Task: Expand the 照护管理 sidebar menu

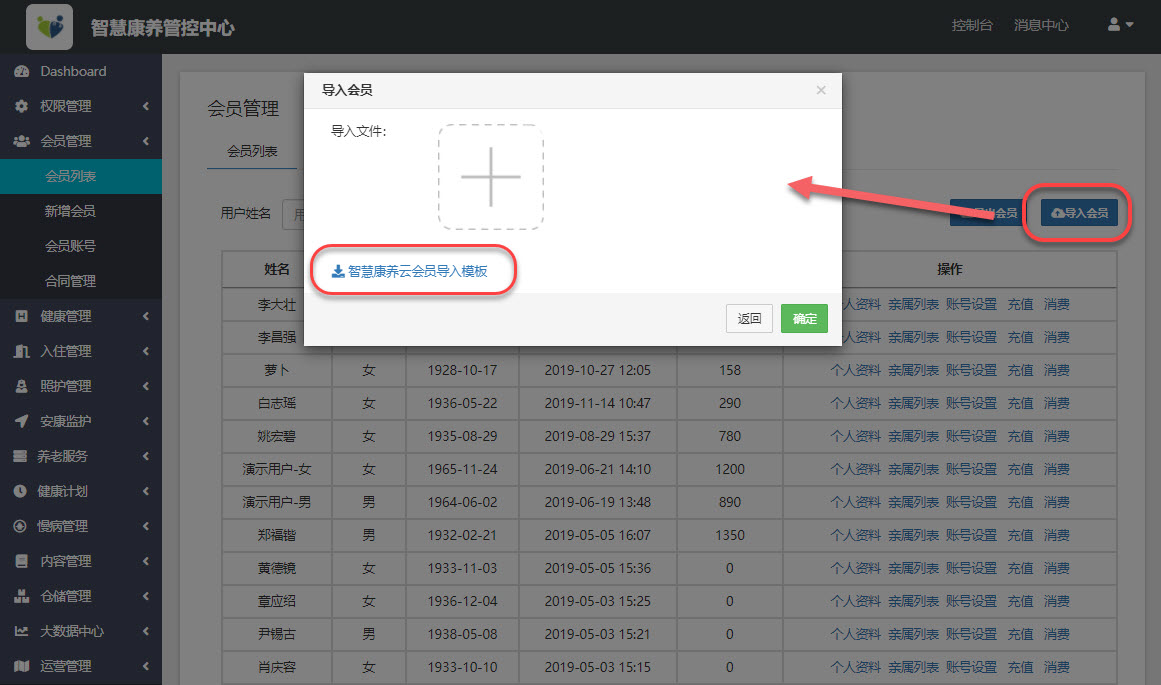Action: pos(80,386)
